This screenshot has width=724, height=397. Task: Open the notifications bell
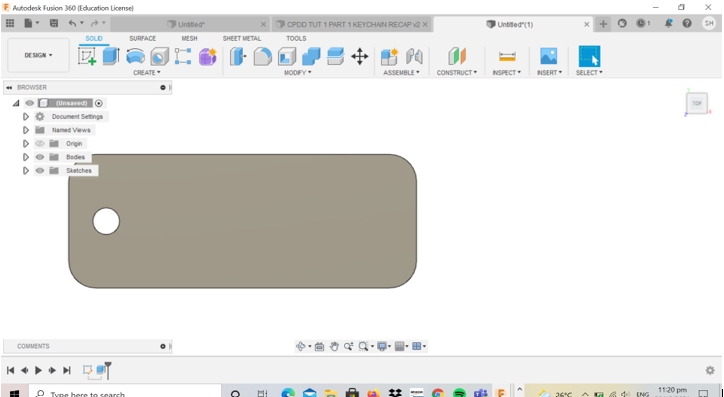click(x=668, y=23)
